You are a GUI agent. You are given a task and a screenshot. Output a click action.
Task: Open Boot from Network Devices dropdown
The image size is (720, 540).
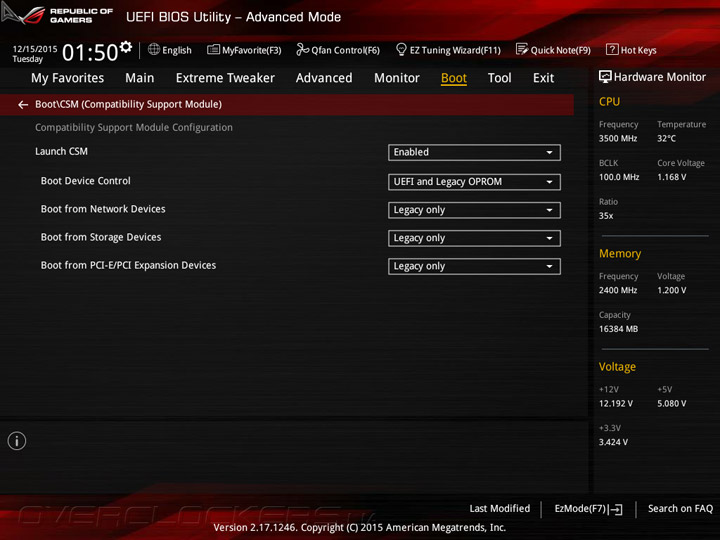474,210
